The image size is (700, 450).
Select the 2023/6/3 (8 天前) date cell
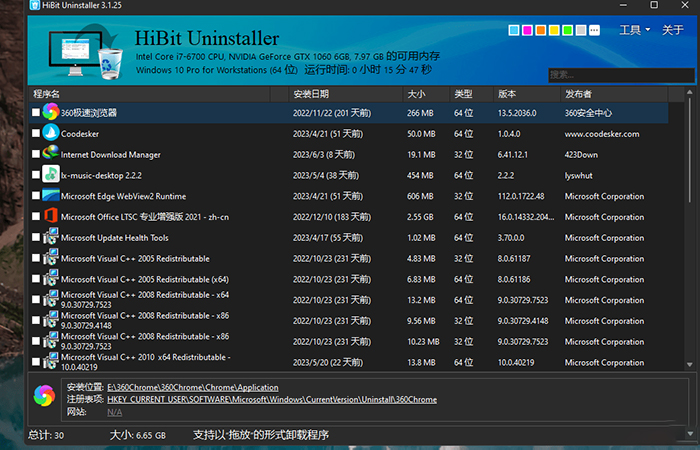324,154
